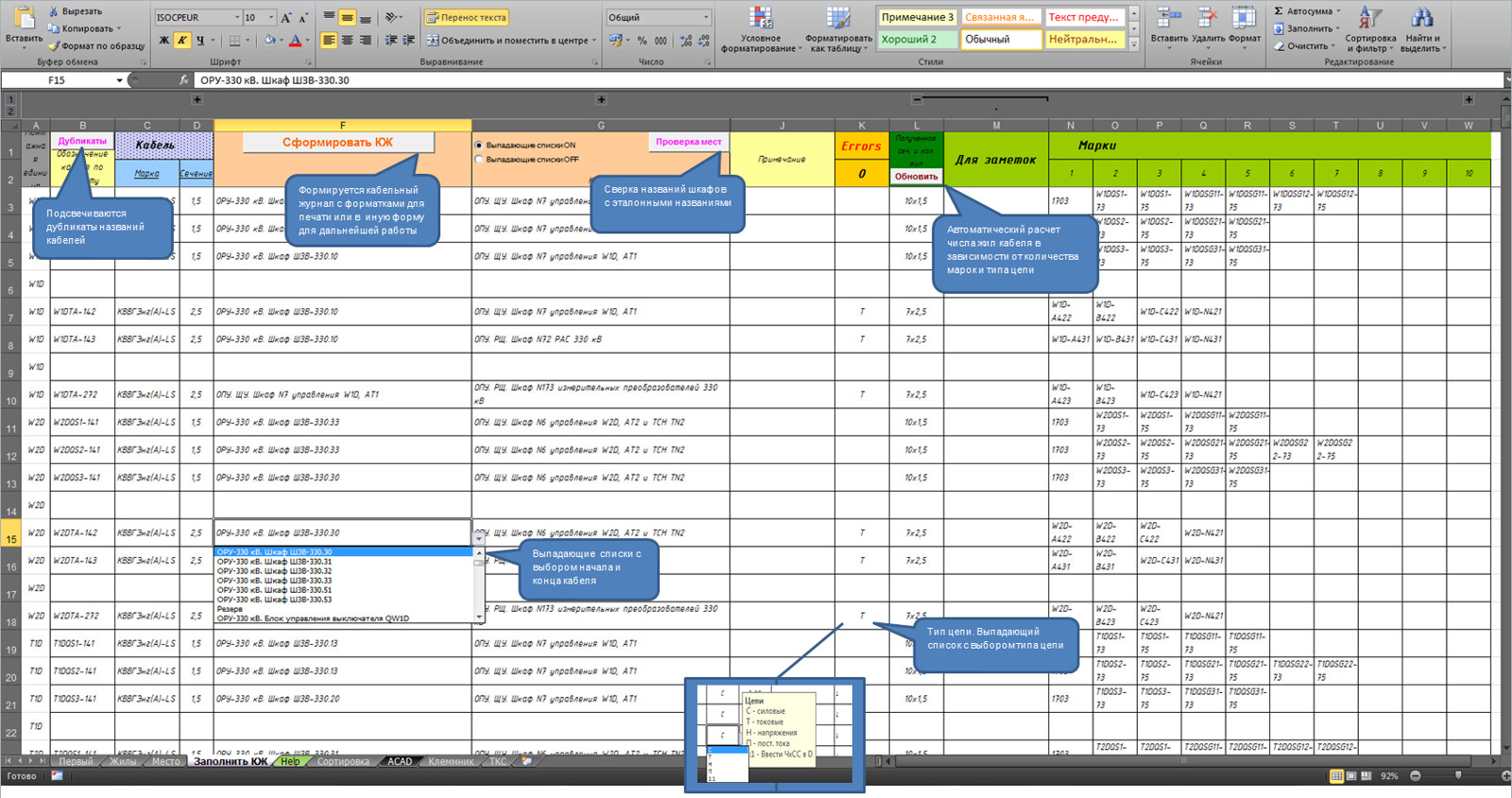1512x798 pixels.
Task: Open the ISOCPEUR font name dropdown
Action: (236, 18)
